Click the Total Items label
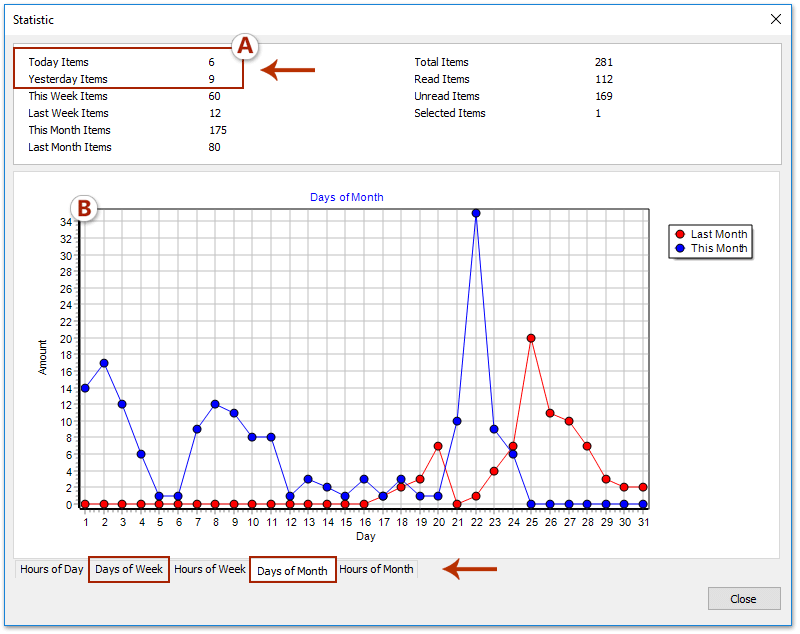The height and width of the screenshot is (634, 800). tap(441, 62)
